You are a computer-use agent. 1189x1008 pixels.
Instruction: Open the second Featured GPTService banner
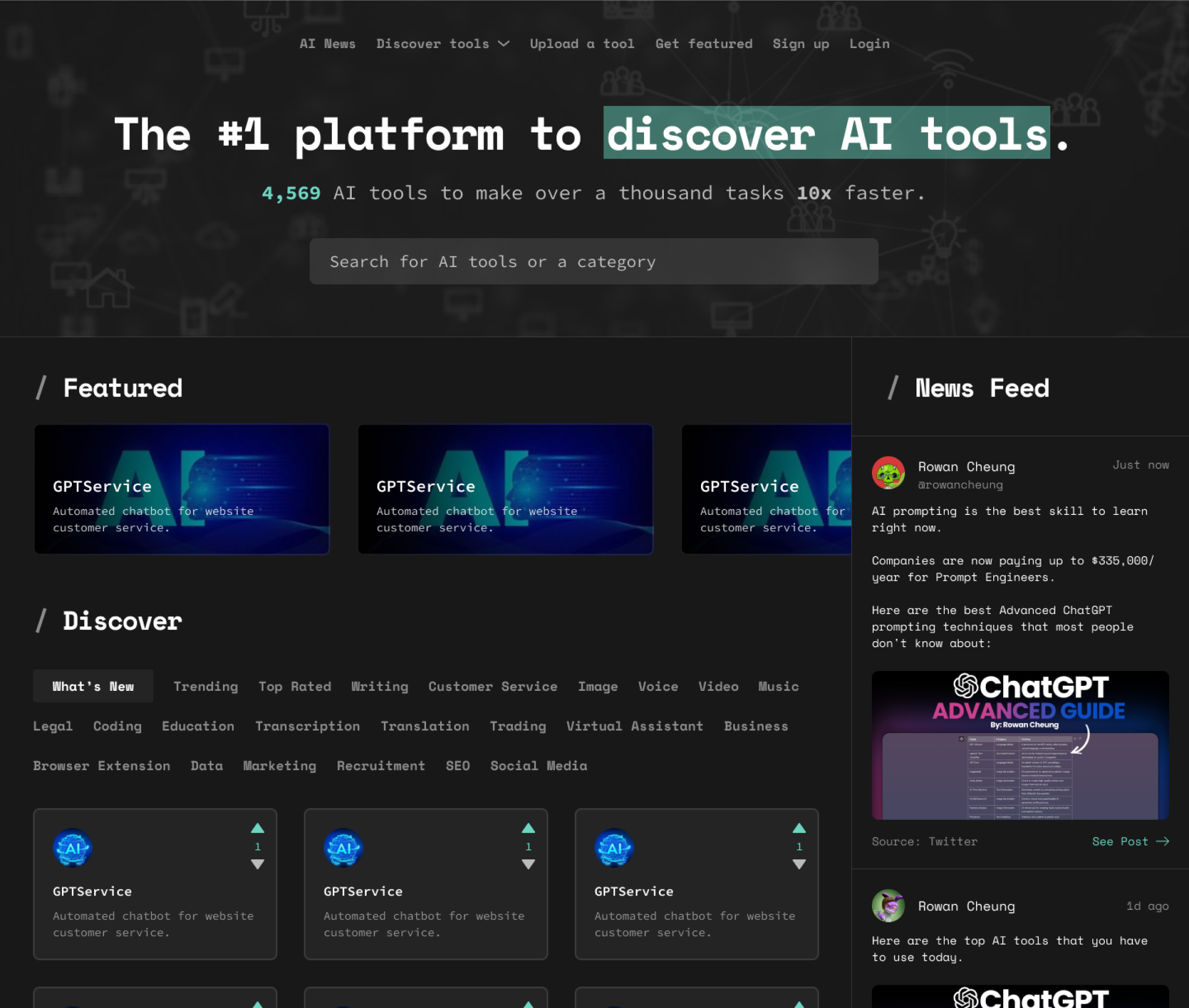(505, 489)
